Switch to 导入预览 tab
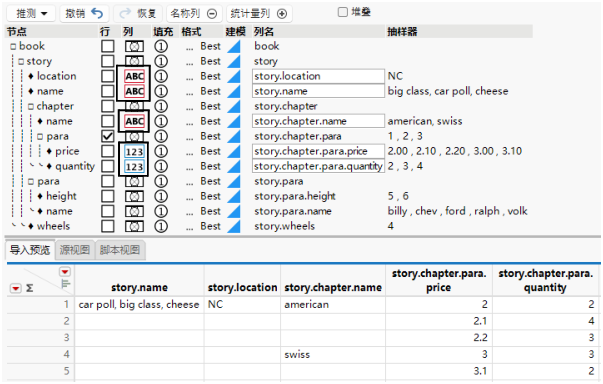 [x=30, y=250]
